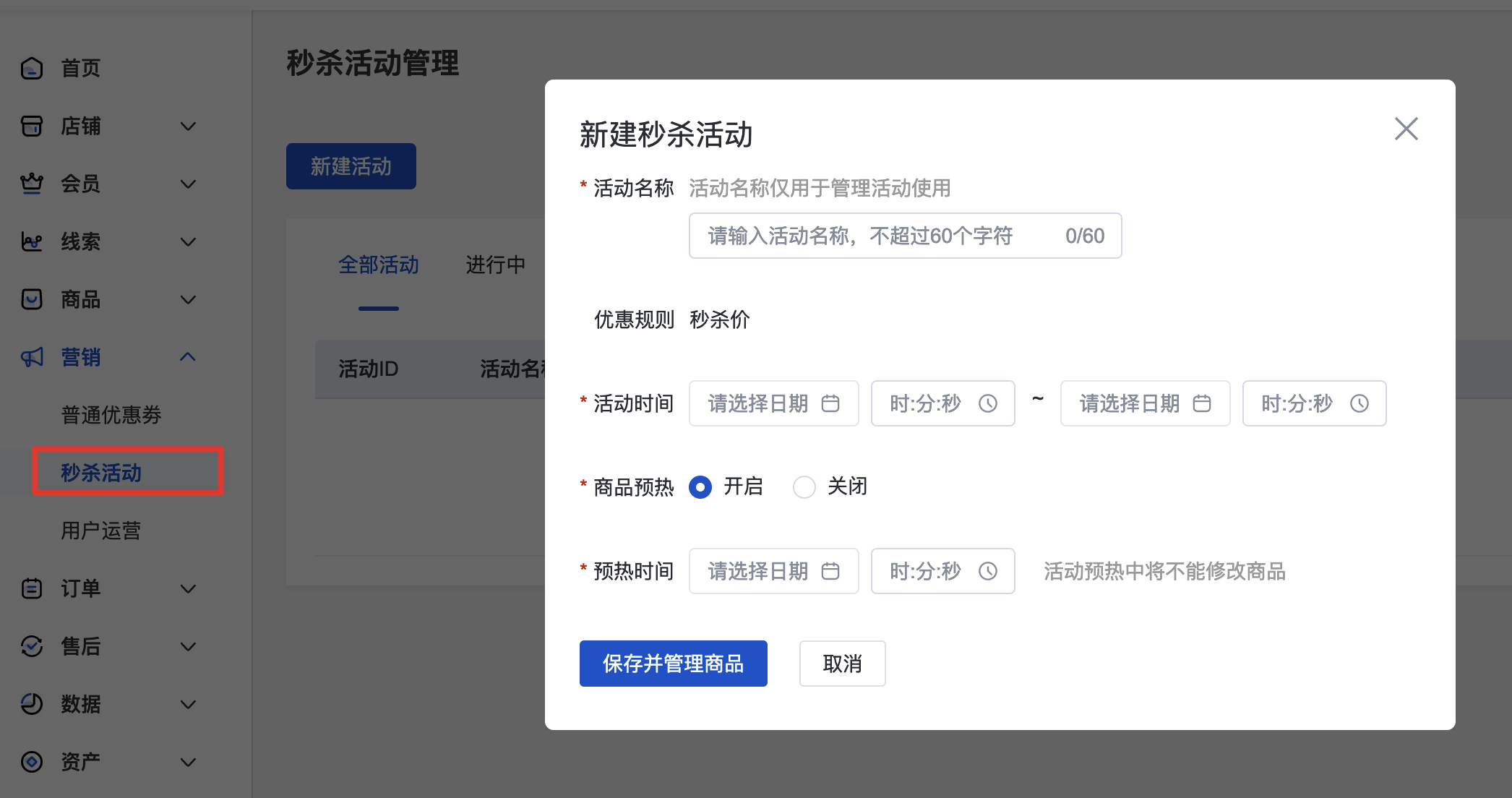
Task: Click calendar icon in 预热时间 date field
Action: [830, 571]
